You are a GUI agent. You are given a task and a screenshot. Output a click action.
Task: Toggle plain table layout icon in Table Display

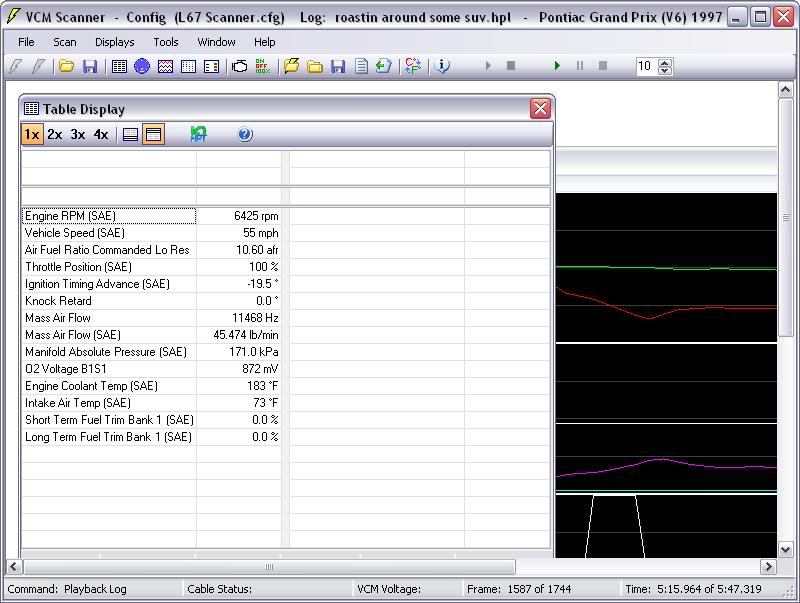tap(131, 135)
